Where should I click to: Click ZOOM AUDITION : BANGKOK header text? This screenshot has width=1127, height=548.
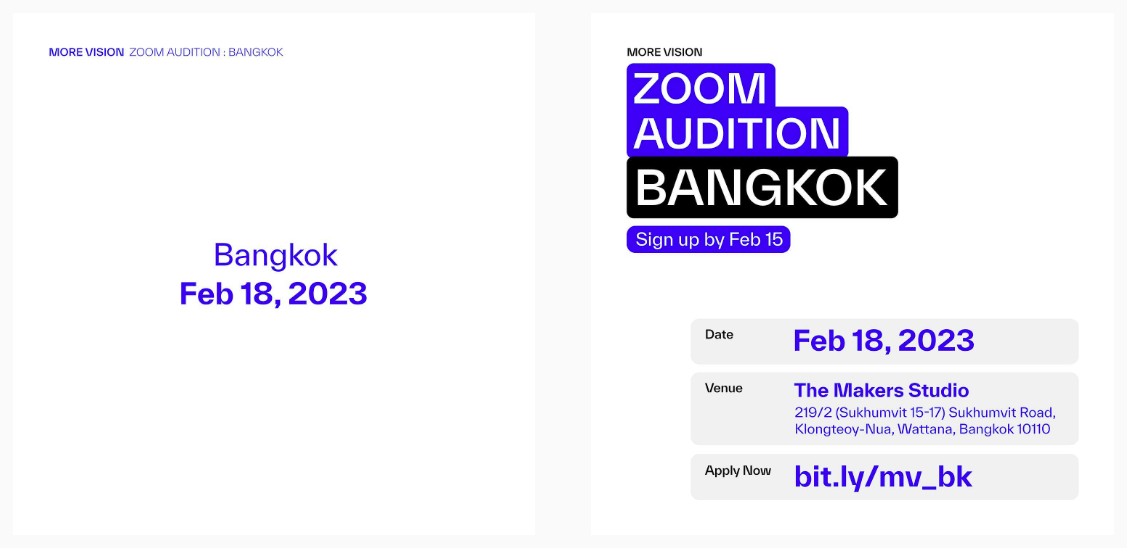click(x=206, y=52)
